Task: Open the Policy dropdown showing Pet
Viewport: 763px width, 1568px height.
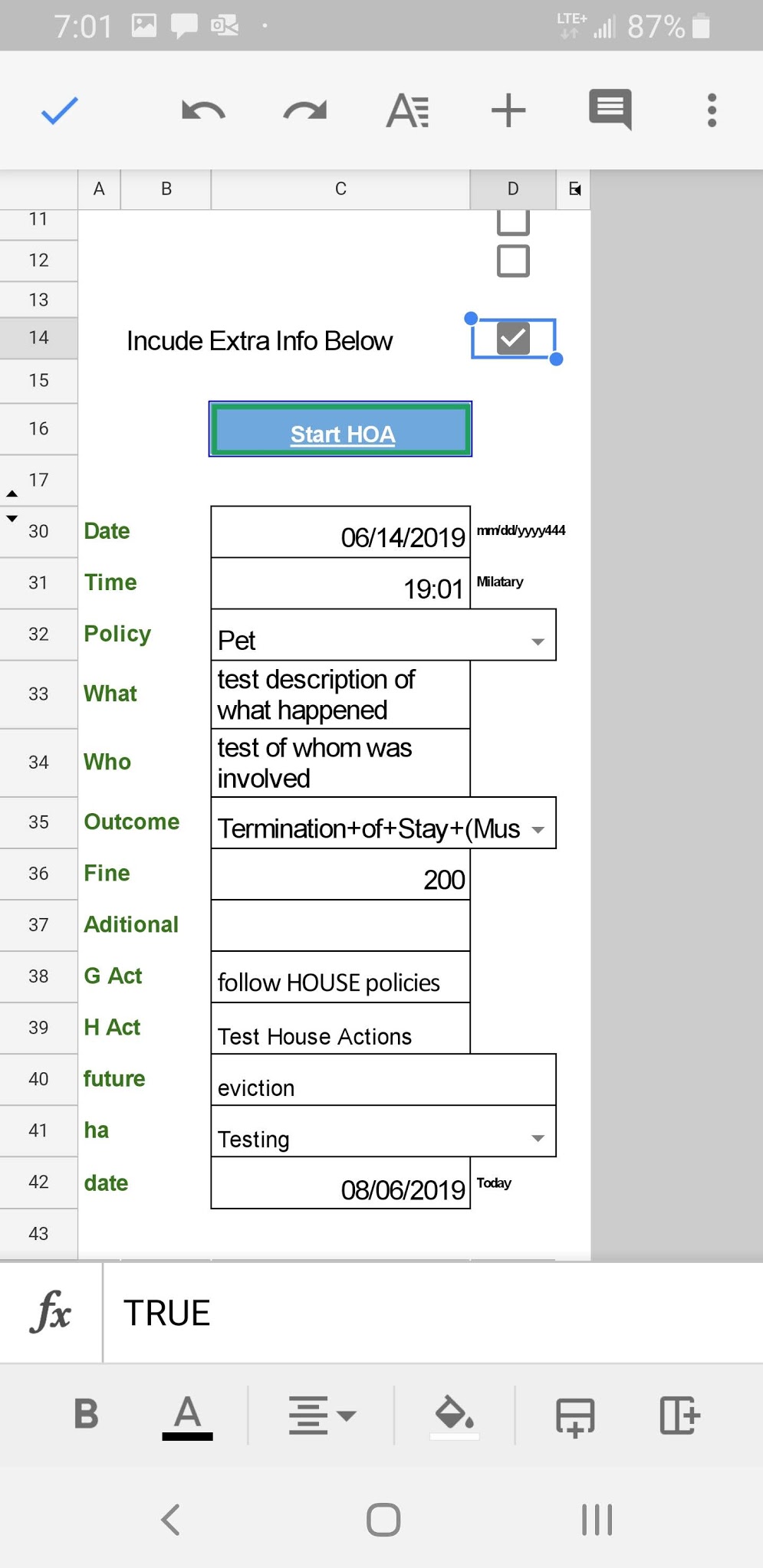Action: click(x=383, y=635)
